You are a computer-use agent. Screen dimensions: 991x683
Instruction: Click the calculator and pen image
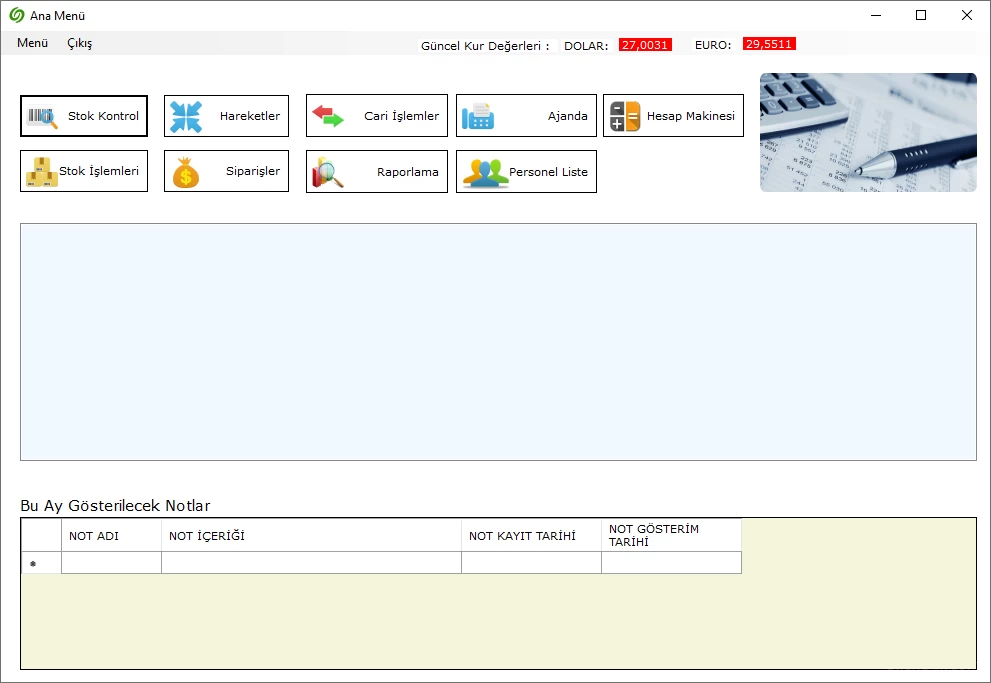pyautogui.click(x=868, y=132)
